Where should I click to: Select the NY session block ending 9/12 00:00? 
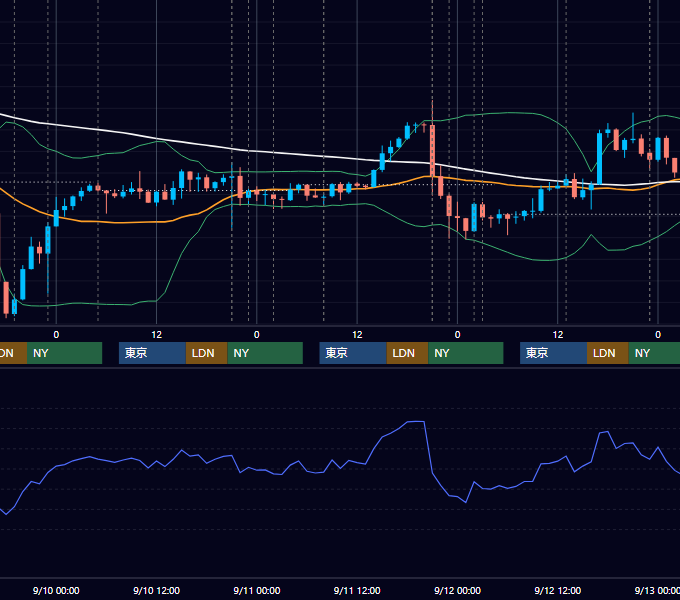[x=466, y=353]
